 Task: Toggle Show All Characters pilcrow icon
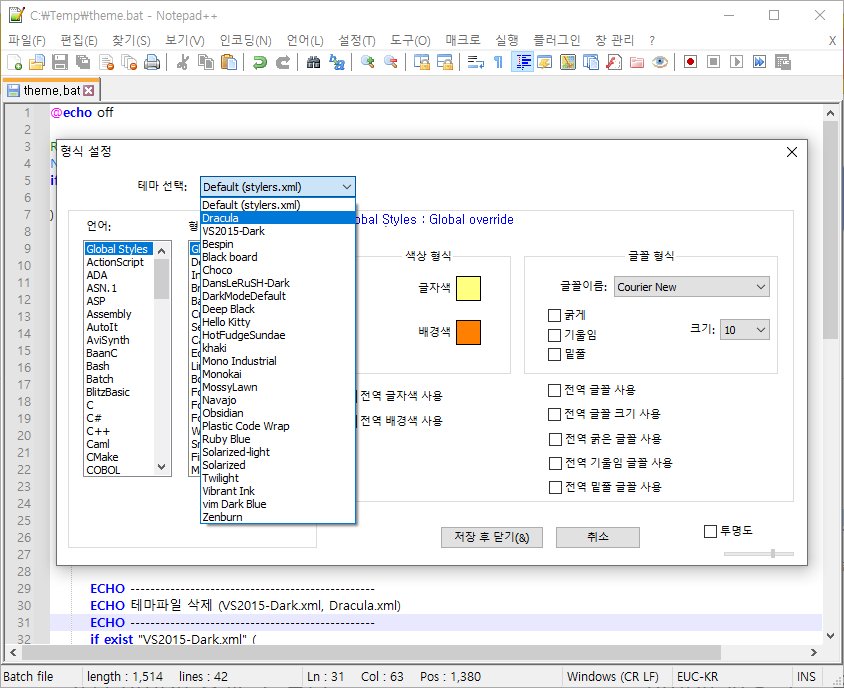498,62
